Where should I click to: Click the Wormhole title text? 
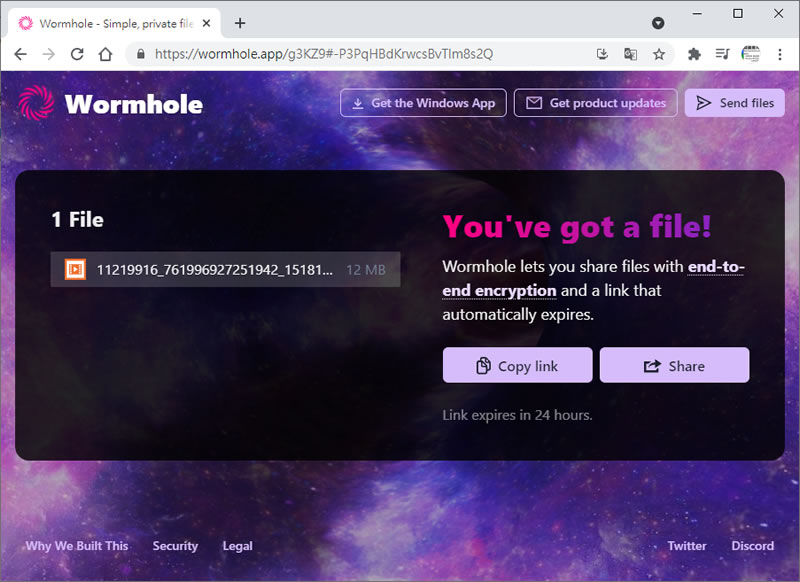tap(134, 104)
